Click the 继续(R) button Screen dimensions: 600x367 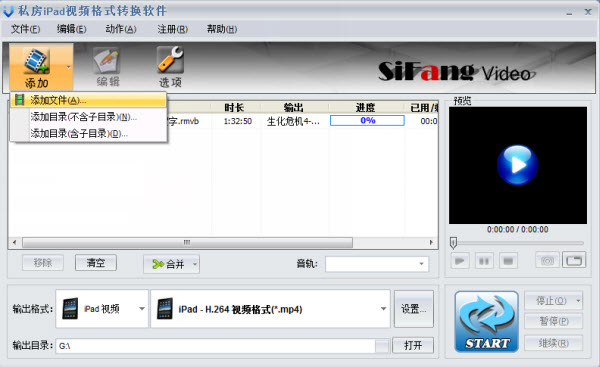[x=554, y=343]
